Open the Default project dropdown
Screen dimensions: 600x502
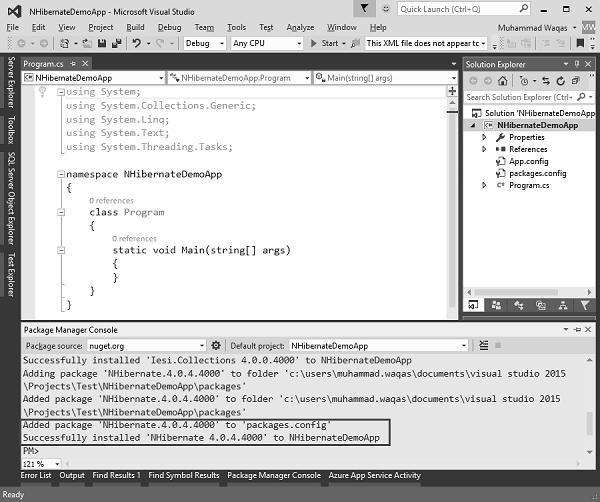tap(378, 346)
